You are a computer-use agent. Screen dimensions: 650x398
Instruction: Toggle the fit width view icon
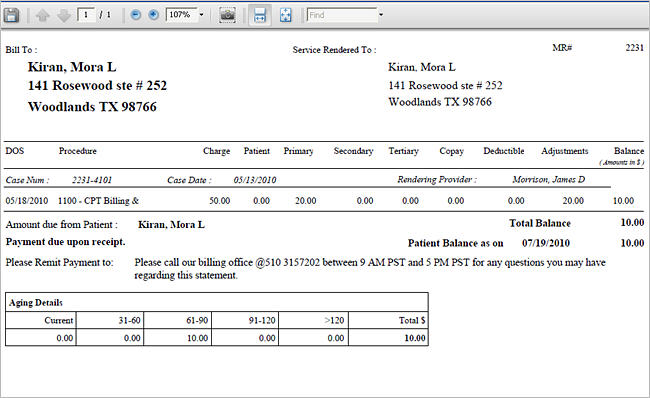coord(260,15)
